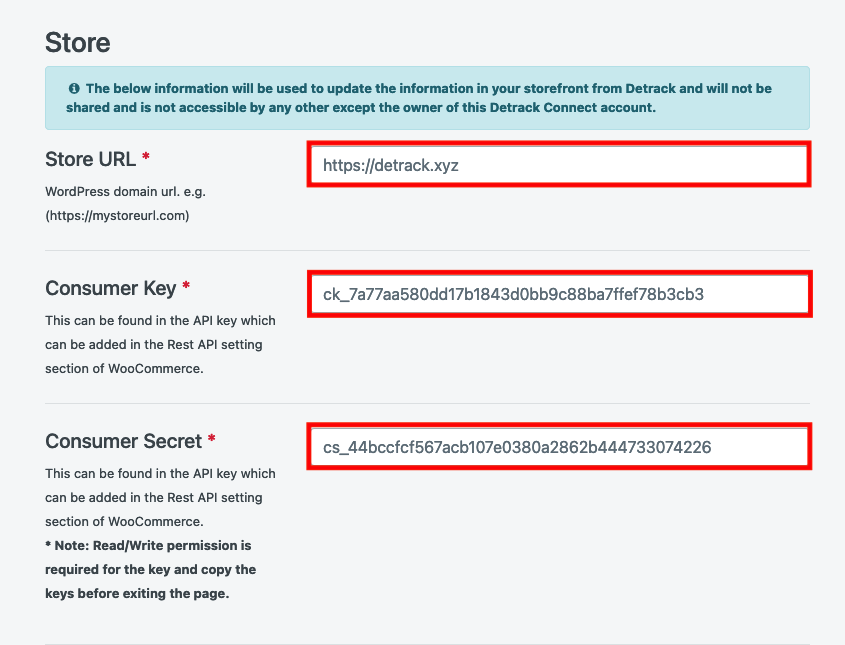The width and height of the screenshot is (845, 645).
Task: Click the divider line below Consumer Key section
Action: click(427, 403)
